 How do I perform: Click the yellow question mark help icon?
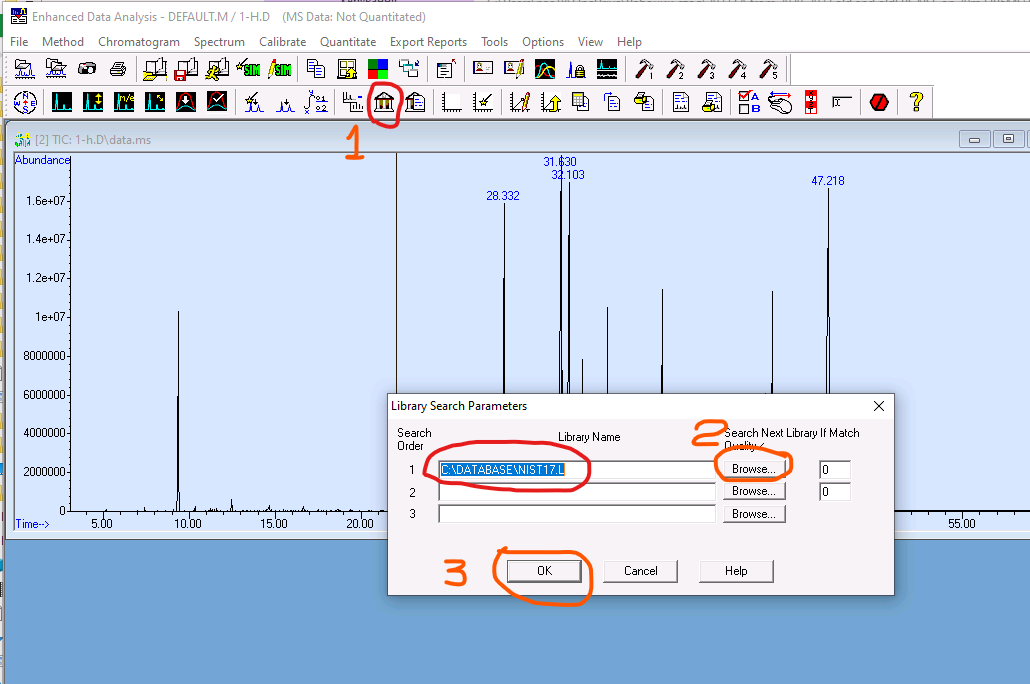[914, 102]
